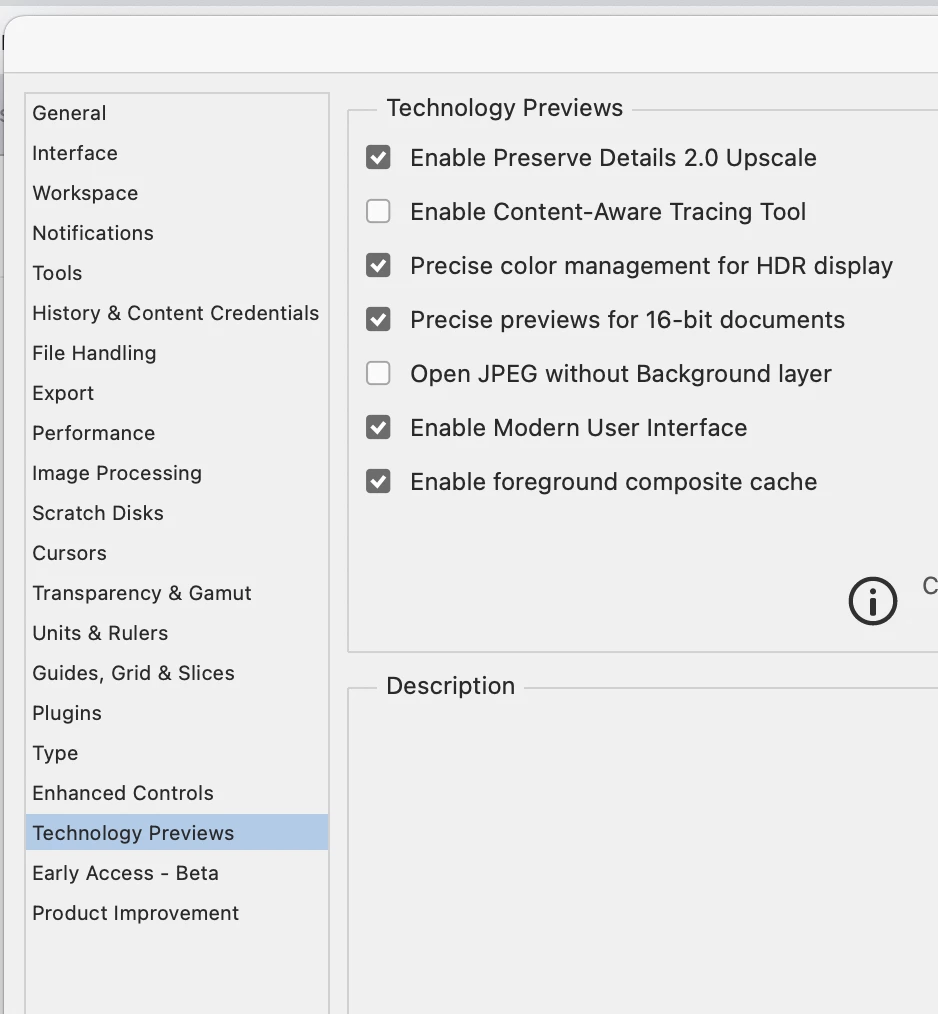Turn off Enable Modern User Interface

click(x=378, y=428)
